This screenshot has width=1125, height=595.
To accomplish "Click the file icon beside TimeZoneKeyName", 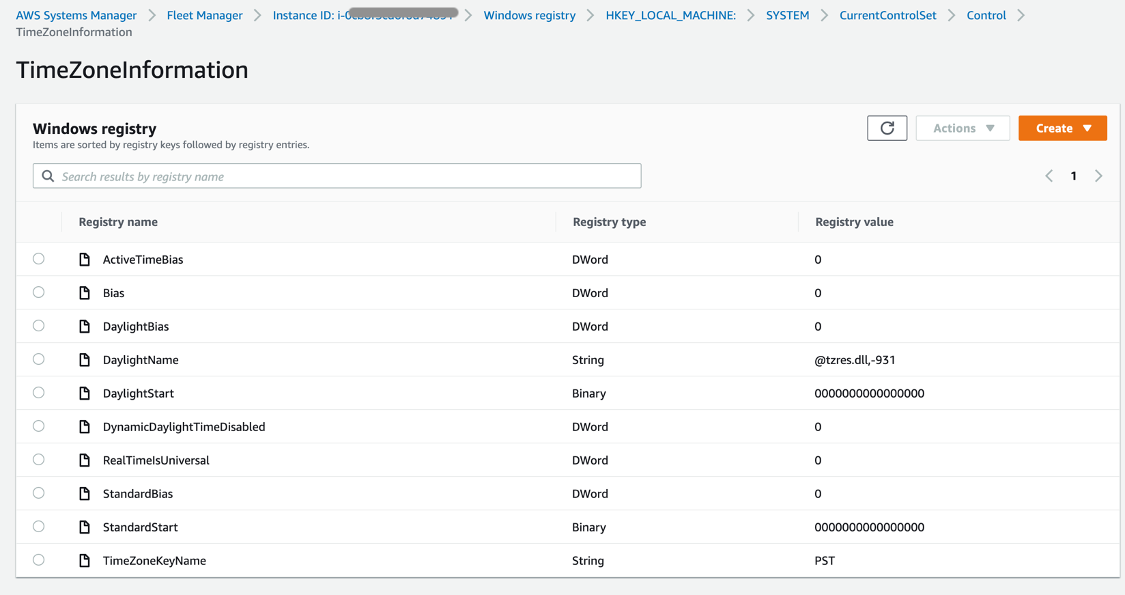I will (84, 560).
